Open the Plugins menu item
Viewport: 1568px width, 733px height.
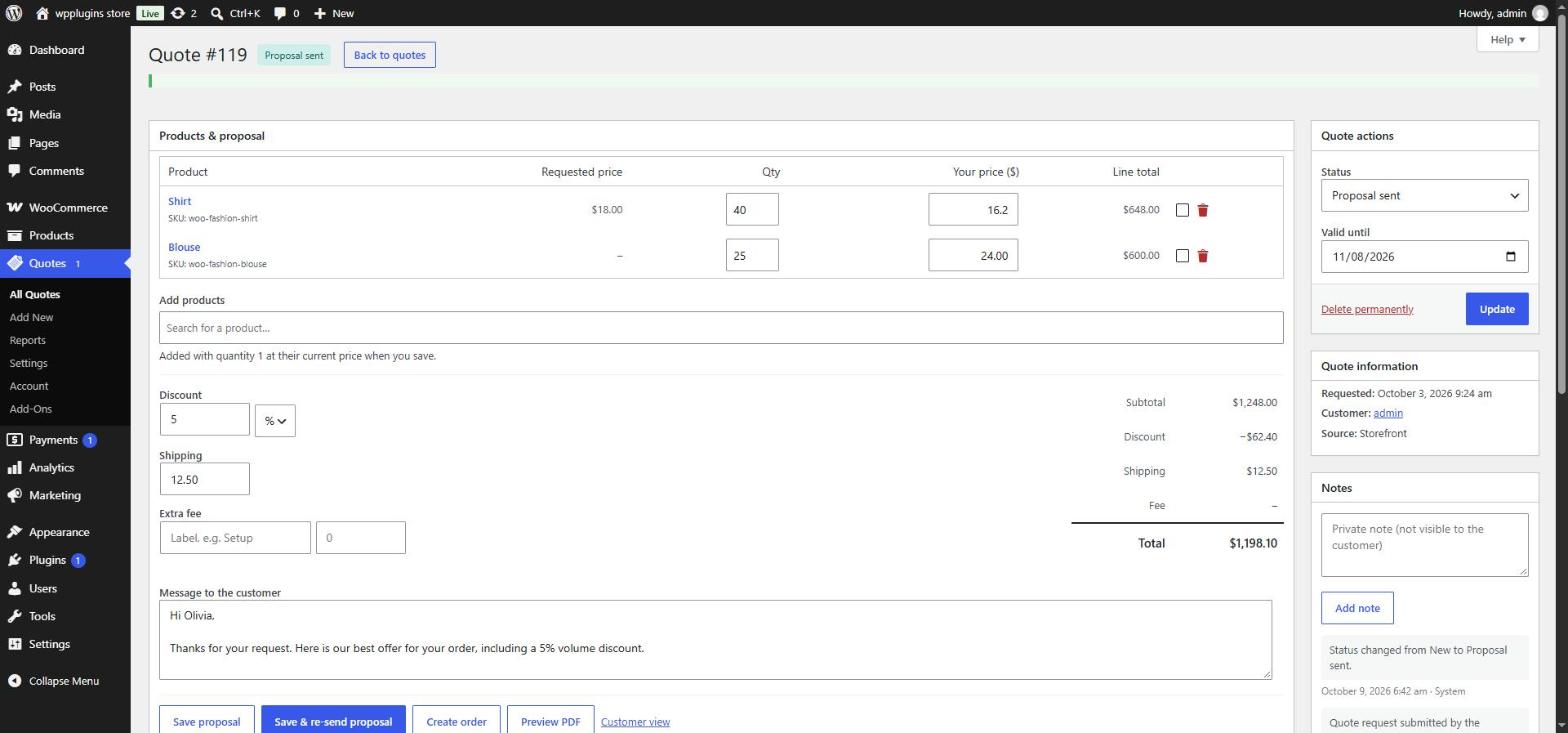pyautogui.click(x=47, y=560)
